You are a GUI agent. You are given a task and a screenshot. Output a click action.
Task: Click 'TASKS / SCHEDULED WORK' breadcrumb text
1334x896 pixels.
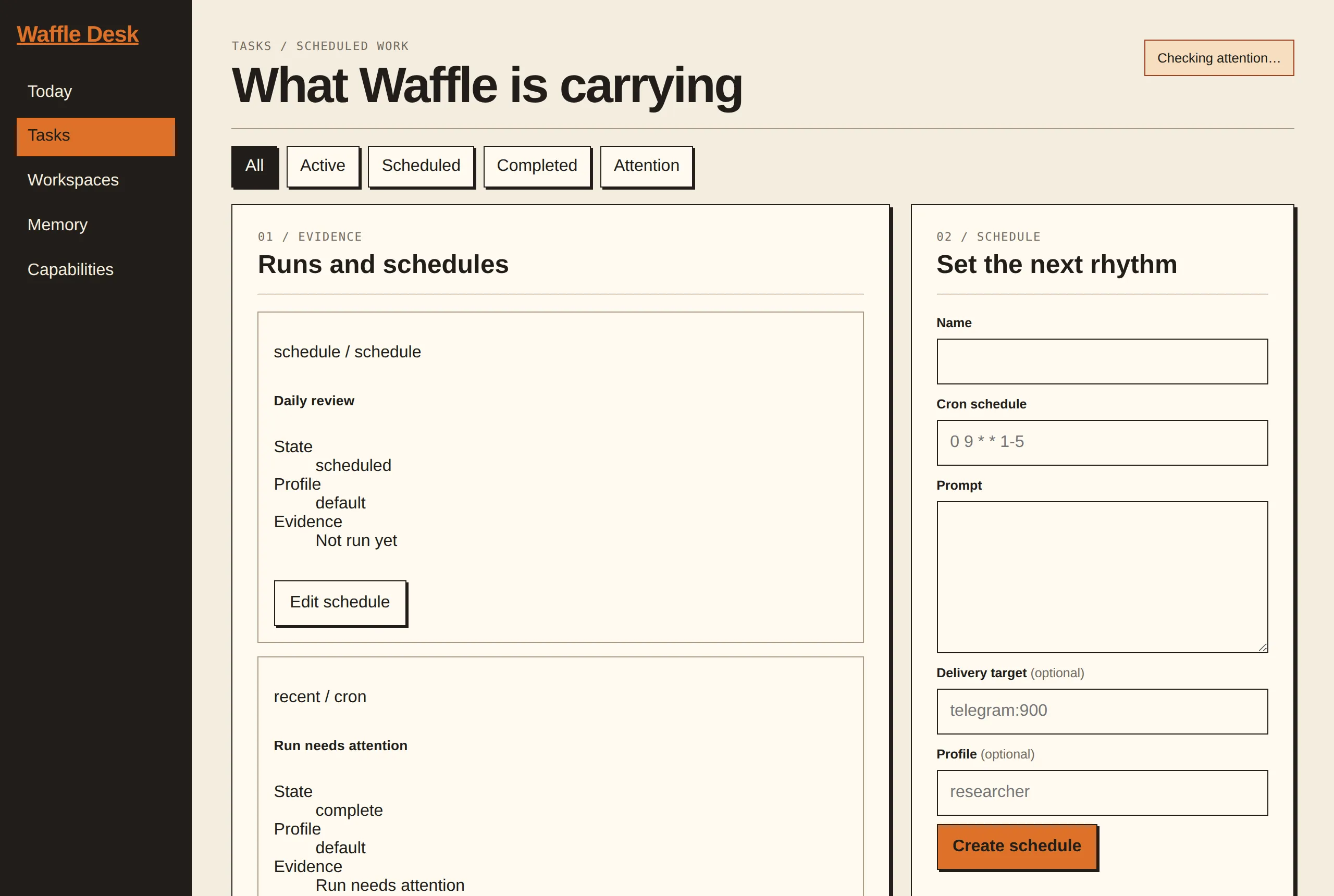pyautogui.click(x=320, y=46)
